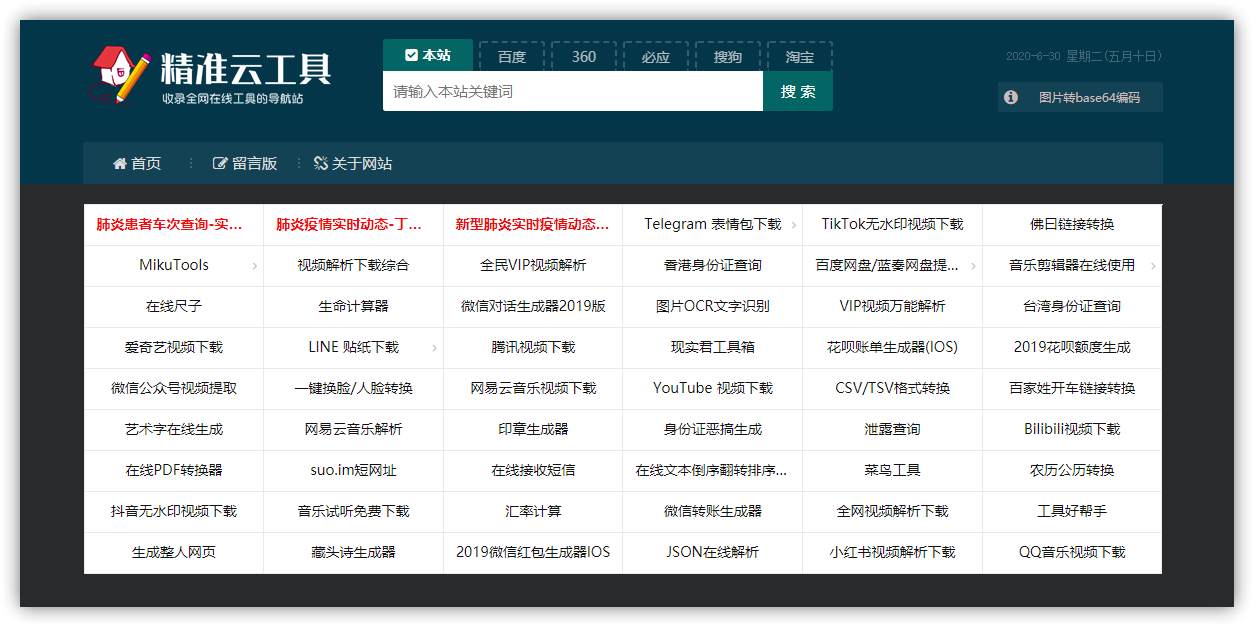This screenshot has height=627, width=1254.
Task: Open TikTok无水印视频下载 tool
Action: tap(893, 225)
